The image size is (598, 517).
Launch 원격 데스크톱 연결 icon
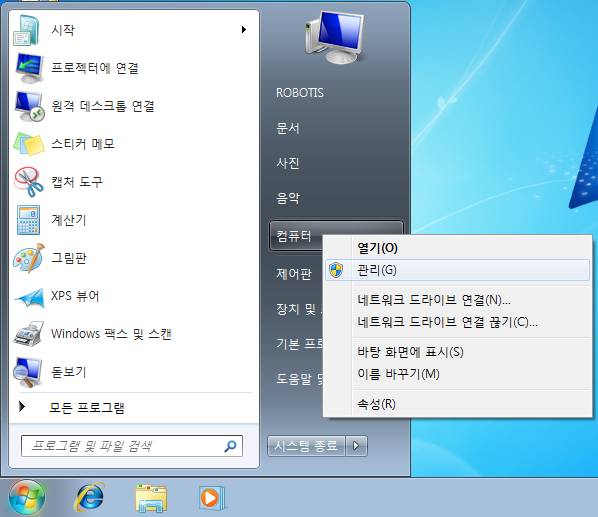click(30, 106)
